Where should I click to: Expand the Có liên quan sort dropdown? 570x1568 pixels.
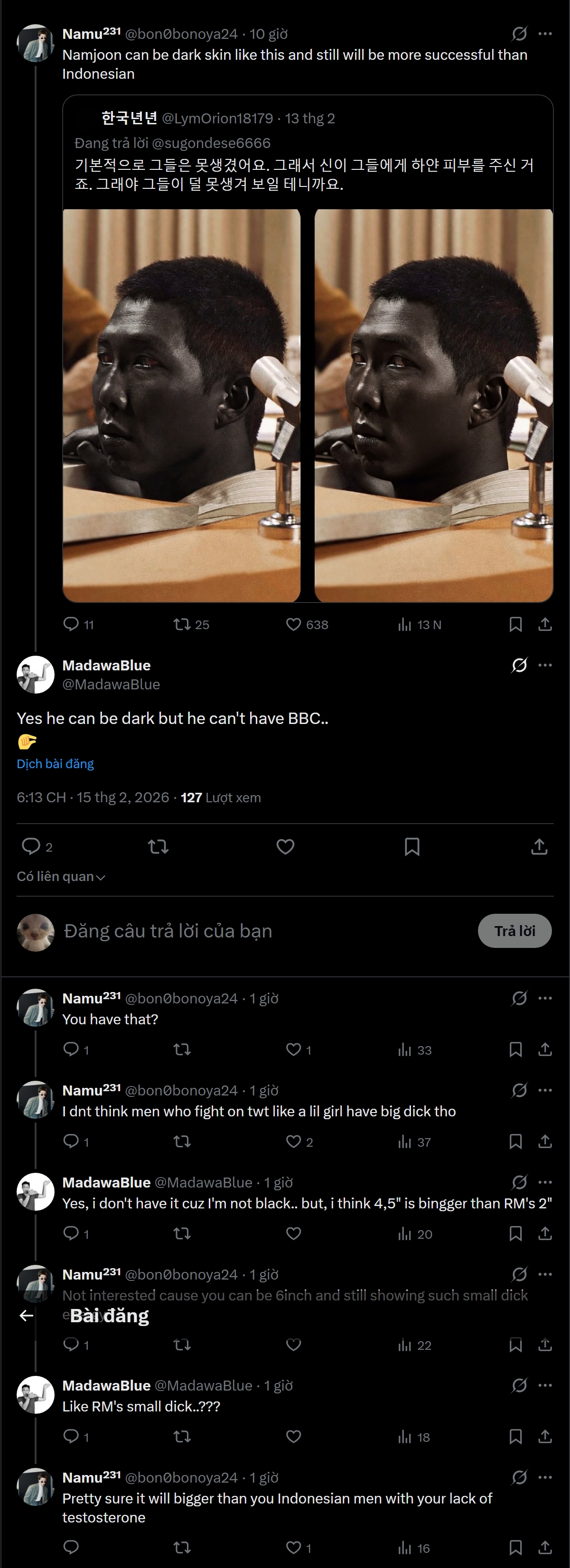pos(61,877)
